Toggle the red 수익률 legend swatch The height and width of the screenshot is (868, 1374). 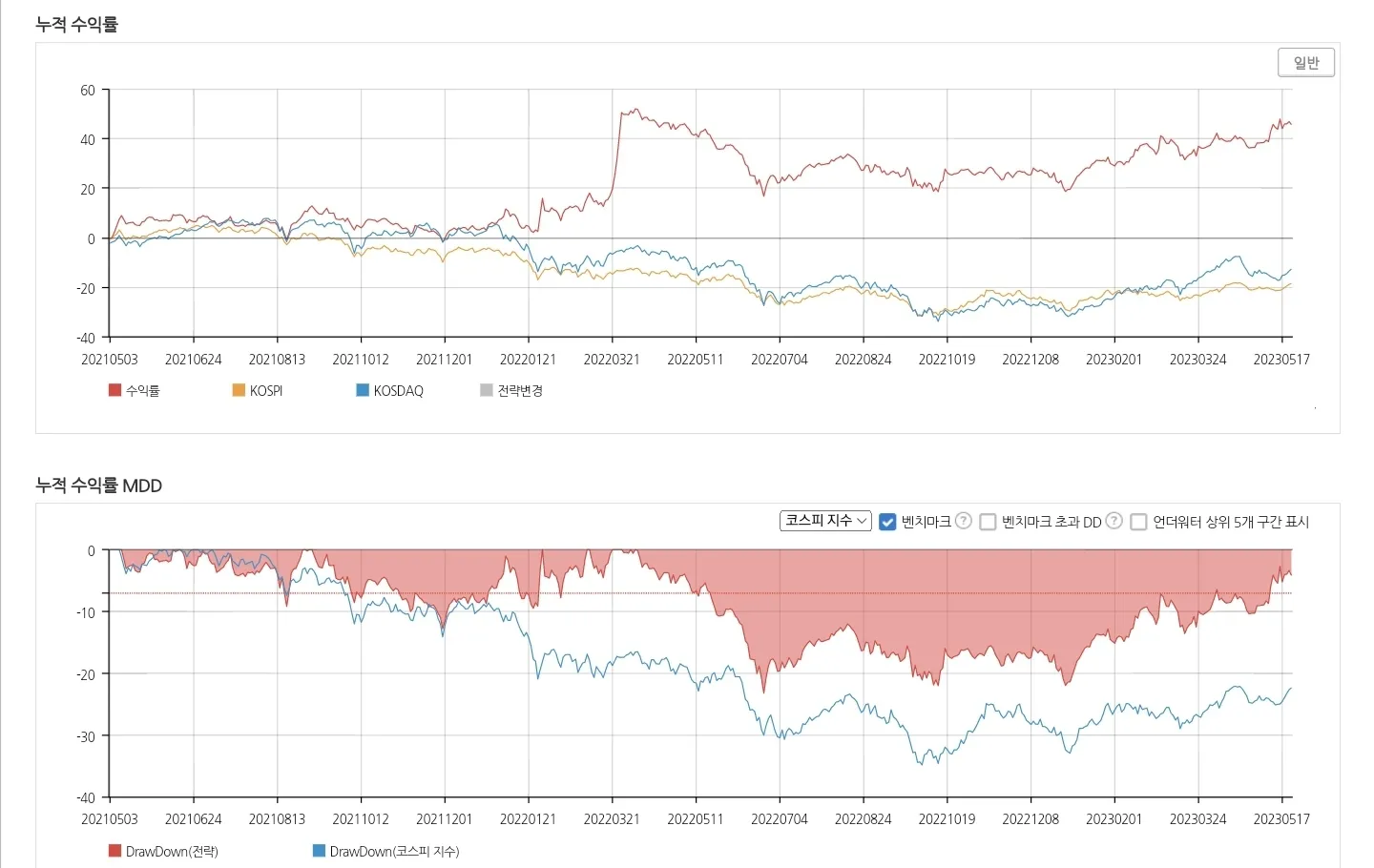click(114, 390)
